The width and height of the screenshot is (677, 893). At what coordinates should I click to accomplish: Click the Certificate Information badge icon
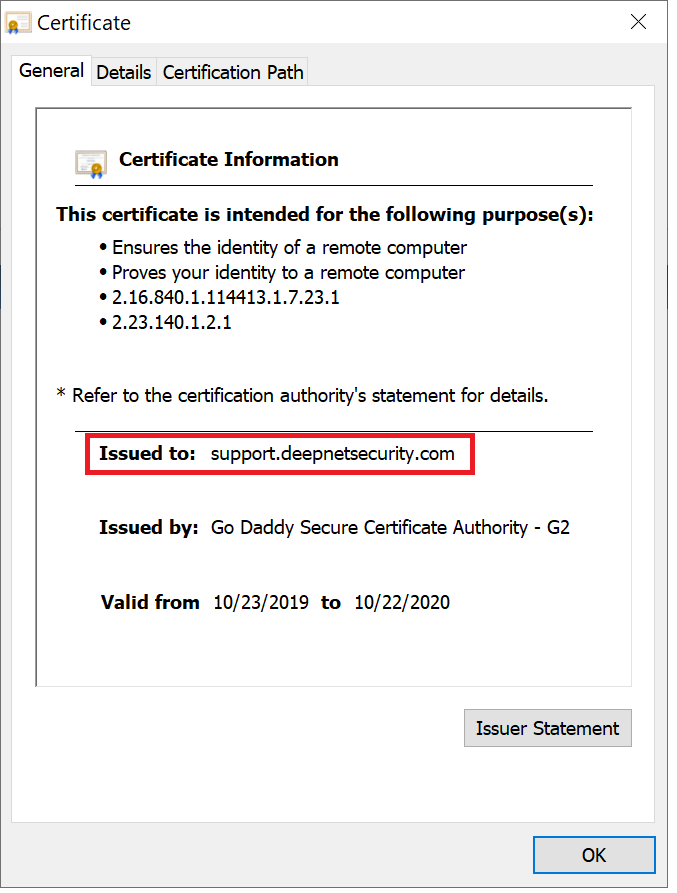tap(91, 162)
